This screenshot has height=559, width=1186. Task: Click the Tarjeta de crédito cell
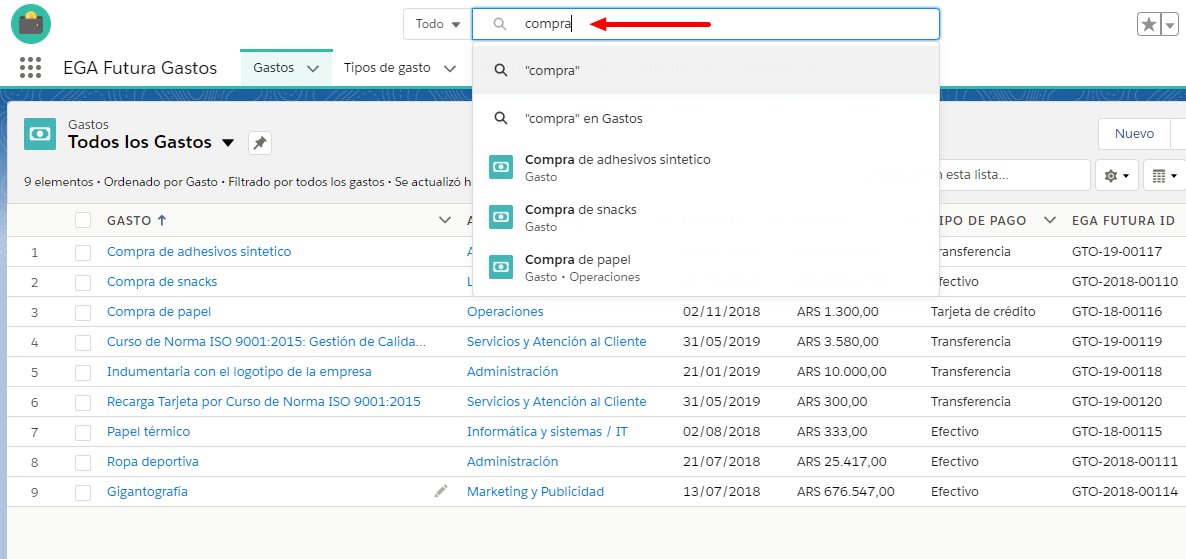pos(983,312)
